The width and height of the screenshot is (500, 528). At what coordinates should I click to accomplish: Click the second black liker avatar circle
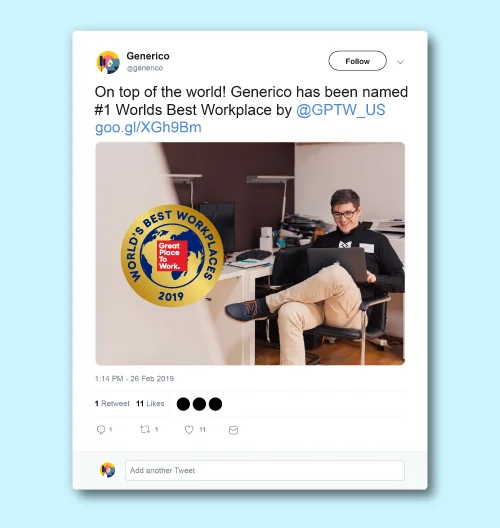[x=199, y=404]
